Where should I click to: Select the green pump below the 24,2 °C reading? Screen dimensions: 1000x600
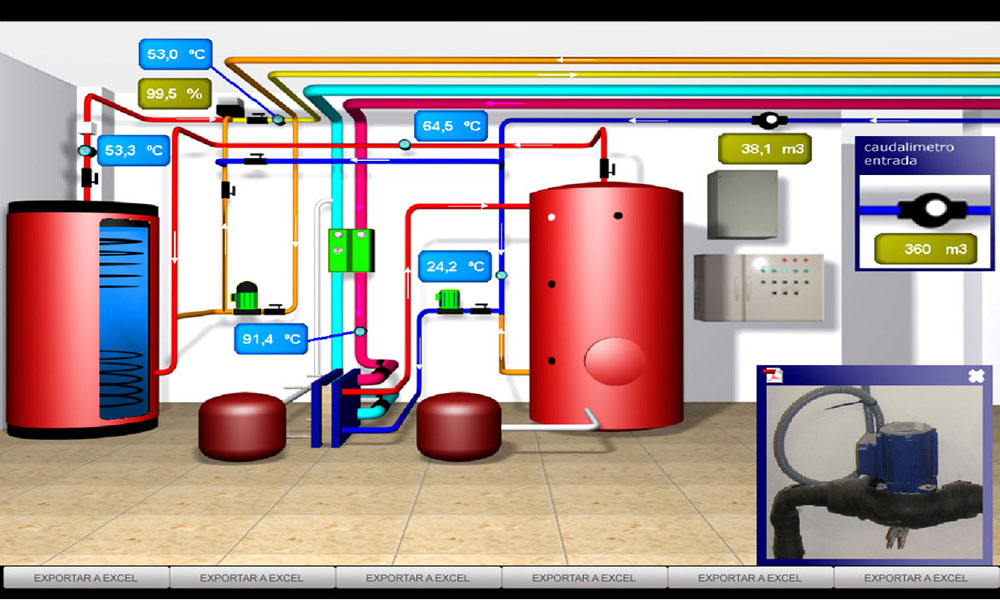click(x=447, y=300)
